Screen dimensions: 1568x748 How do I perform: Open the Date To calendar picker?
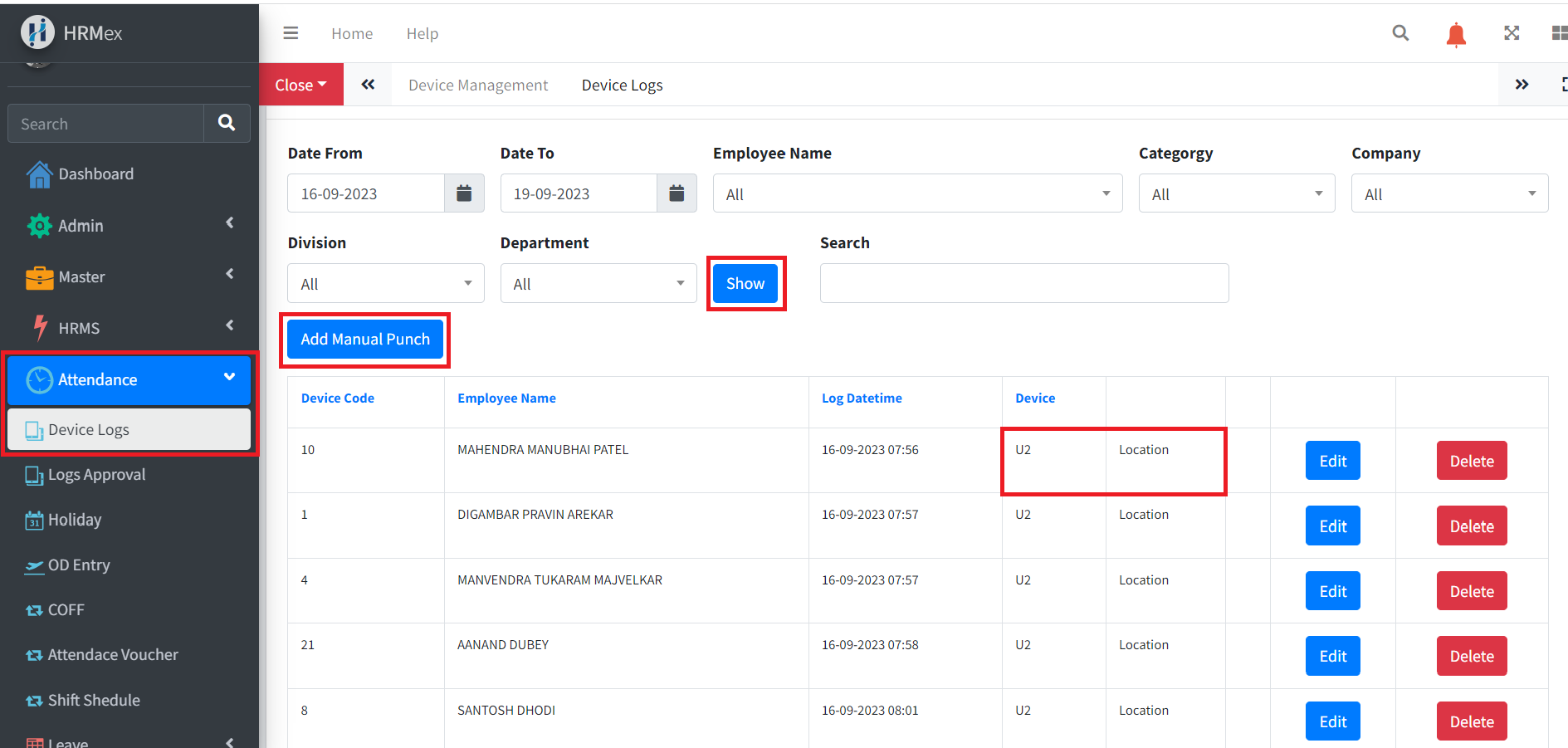(677, 193)
